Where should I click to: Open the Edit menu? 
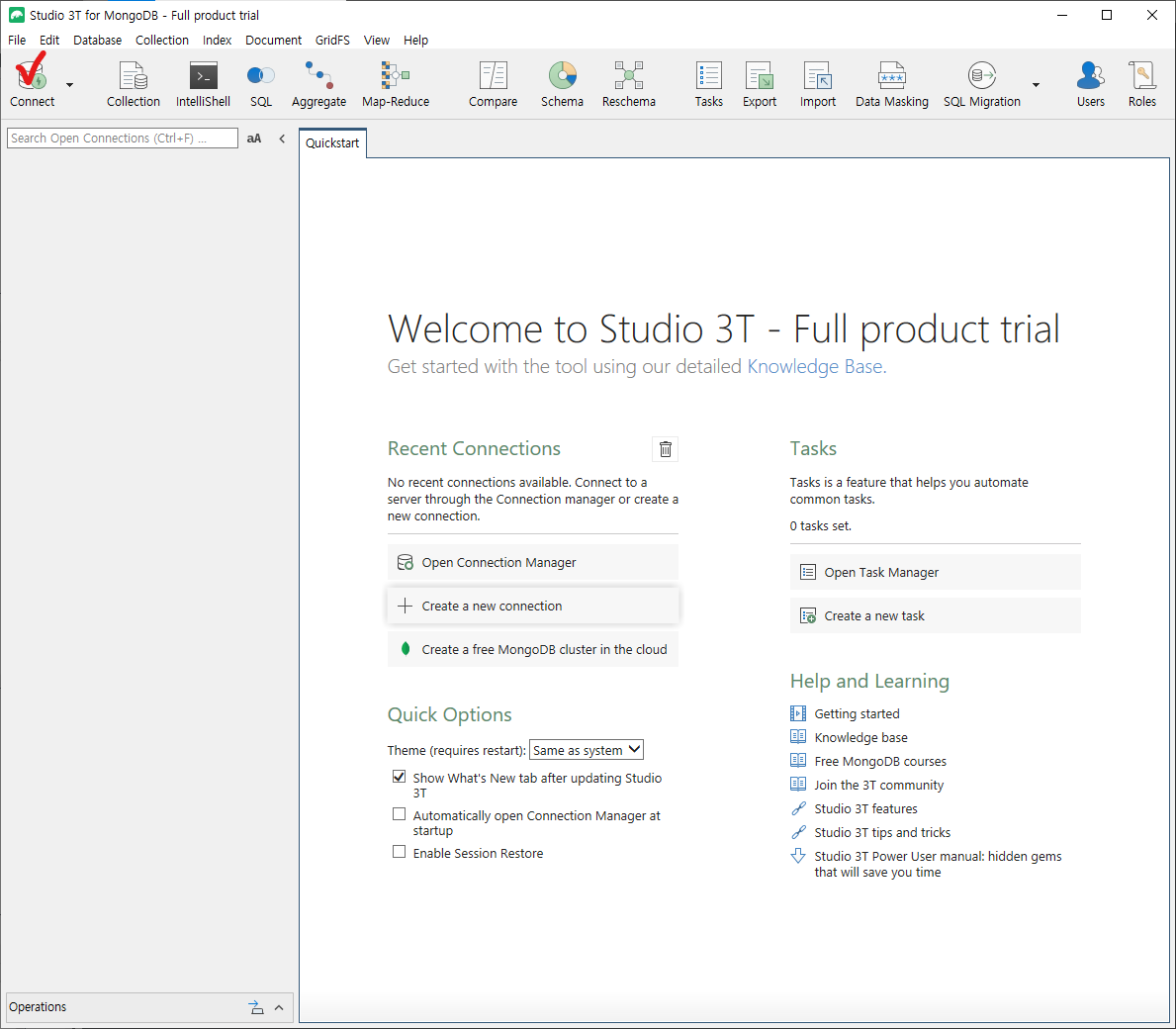click(x=49, y=40)
